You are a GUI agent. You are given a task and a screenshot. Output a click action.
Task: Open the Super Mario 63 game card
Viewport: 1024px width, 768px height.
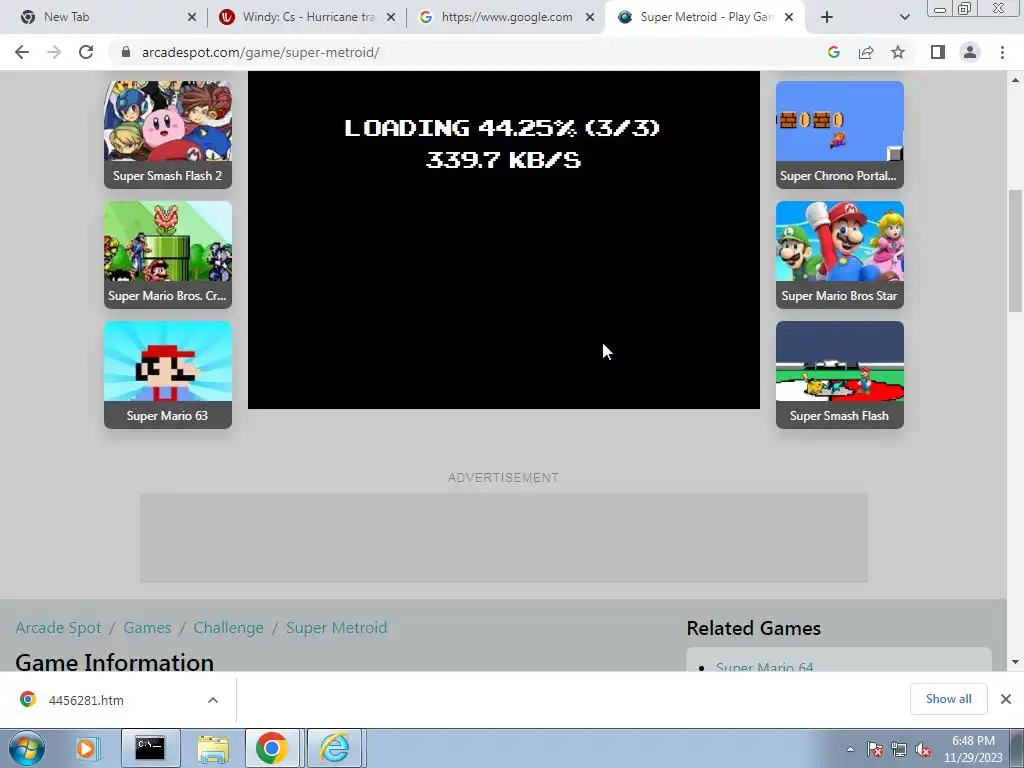click(x=168, y=375)
